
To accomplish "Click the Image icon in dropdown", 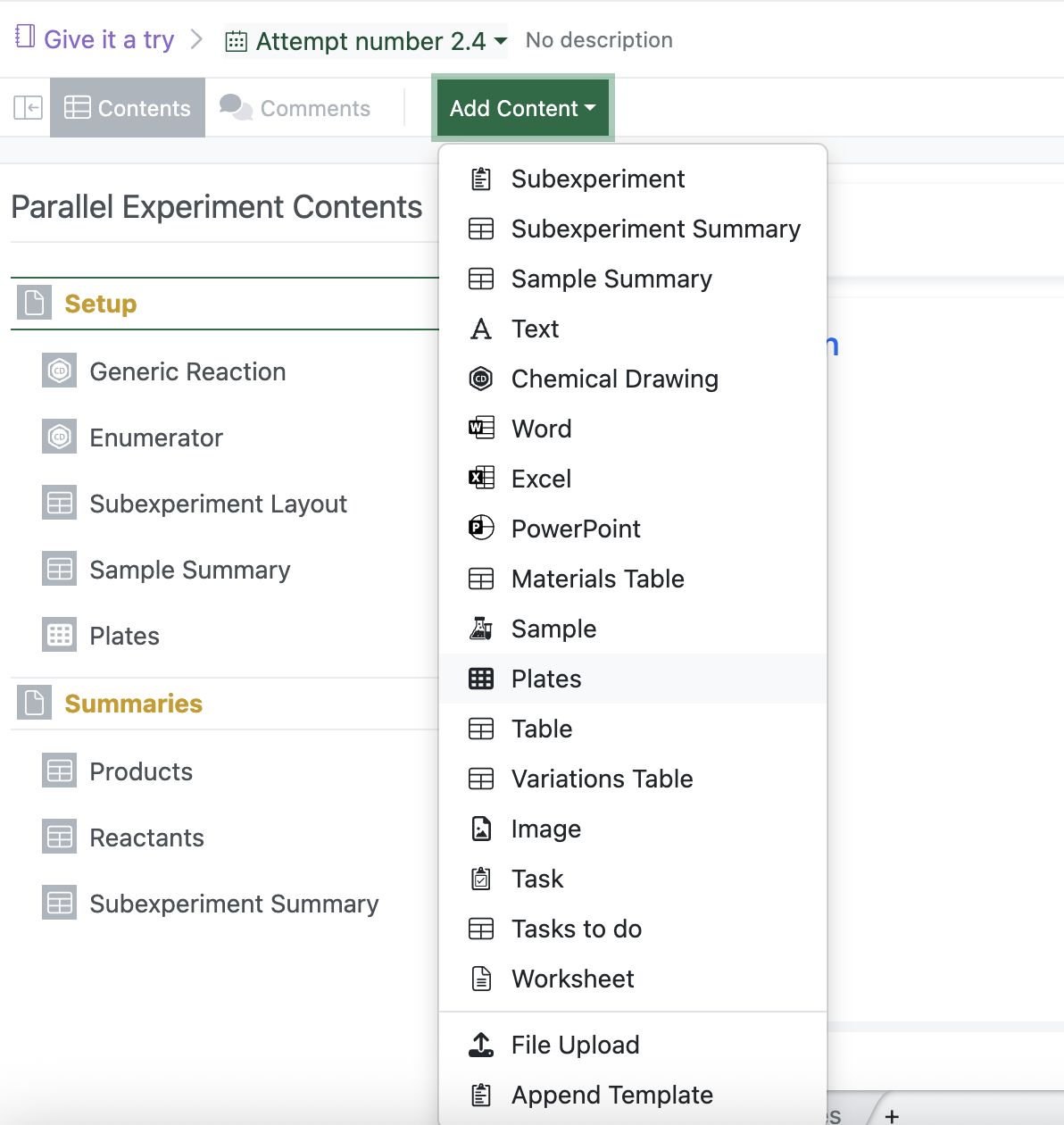I will (481, 829).
